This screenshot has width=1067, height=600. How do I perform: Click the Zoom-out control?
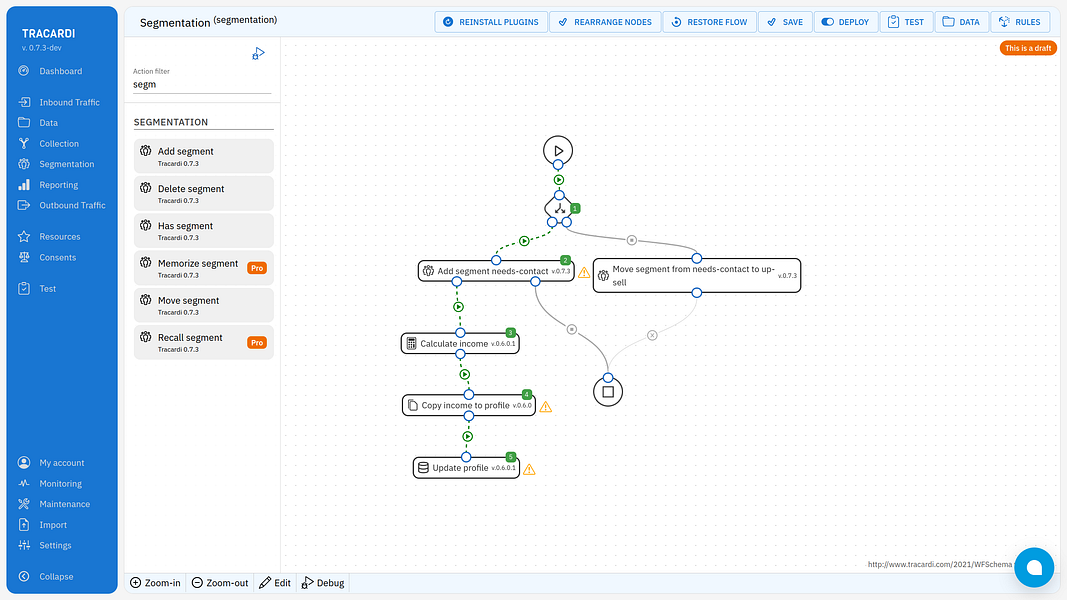tap(220, 583)
